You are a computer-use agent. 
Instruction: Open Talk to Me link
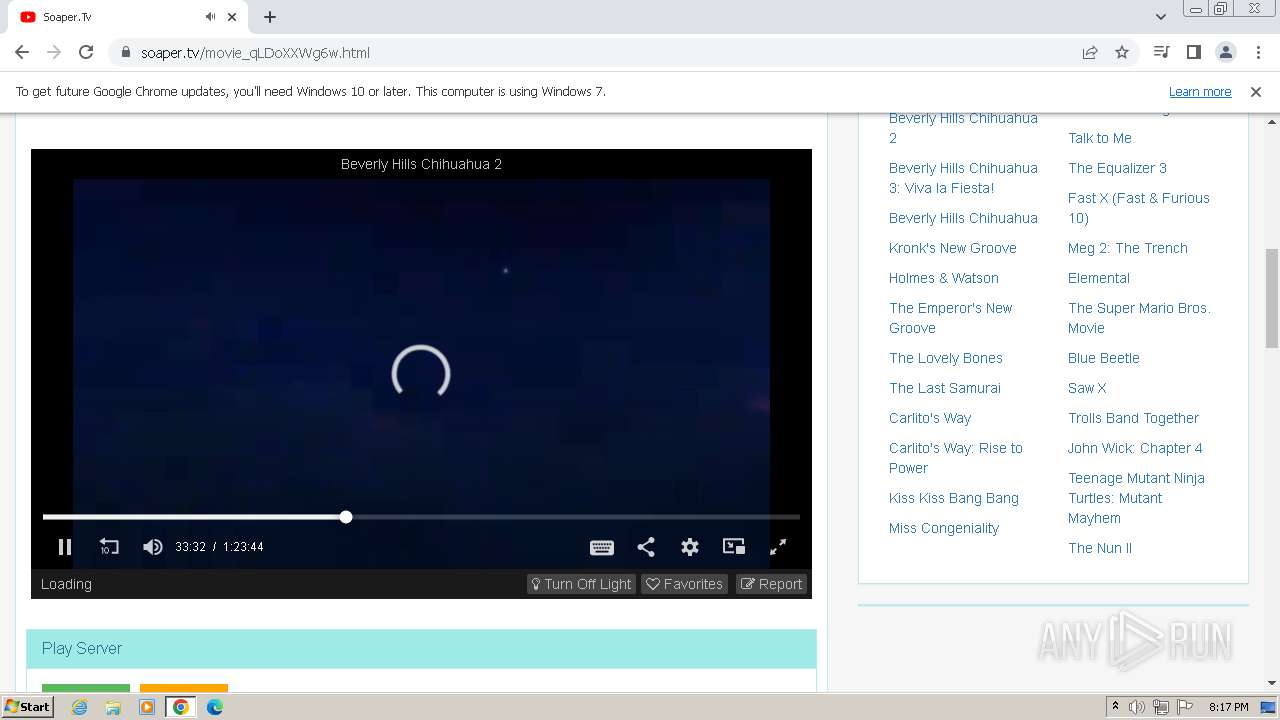tap(1099, 138)
